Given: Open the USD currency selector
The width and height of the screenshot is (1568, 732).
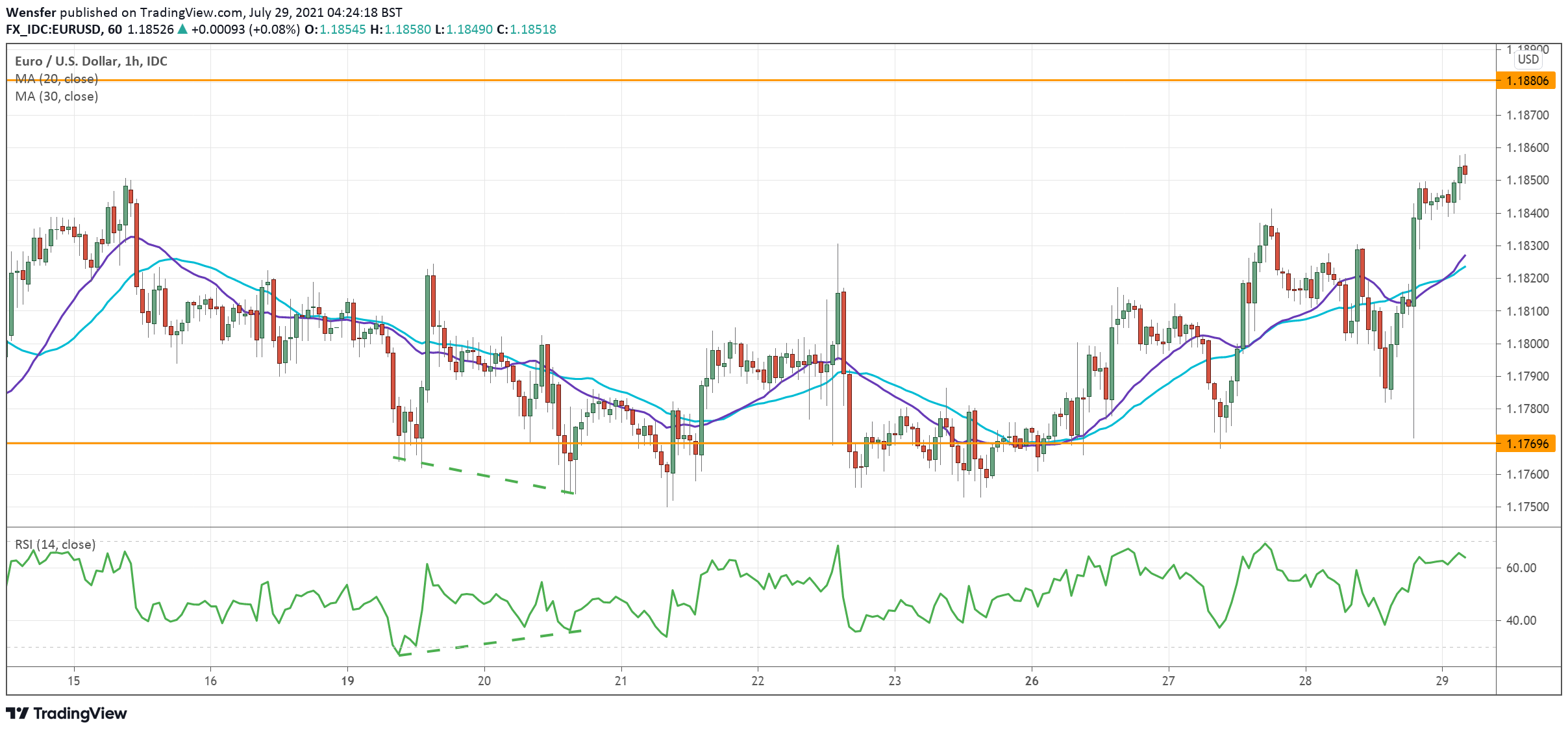Looking at the screenshot, I should pyautogui.click(x=1528, y=59).
